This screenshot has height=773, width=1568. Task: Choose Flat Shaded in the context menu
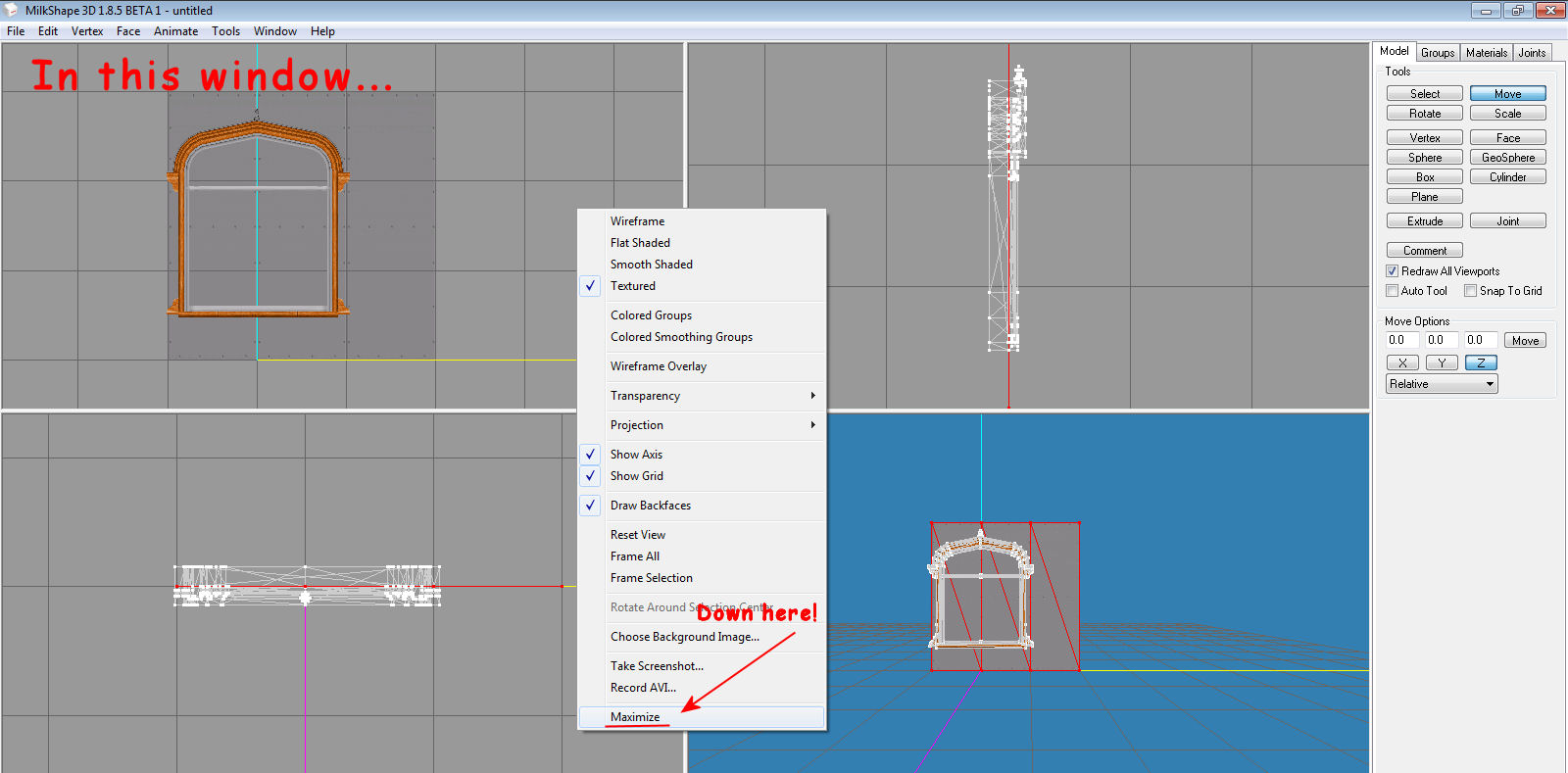point(702,243)
